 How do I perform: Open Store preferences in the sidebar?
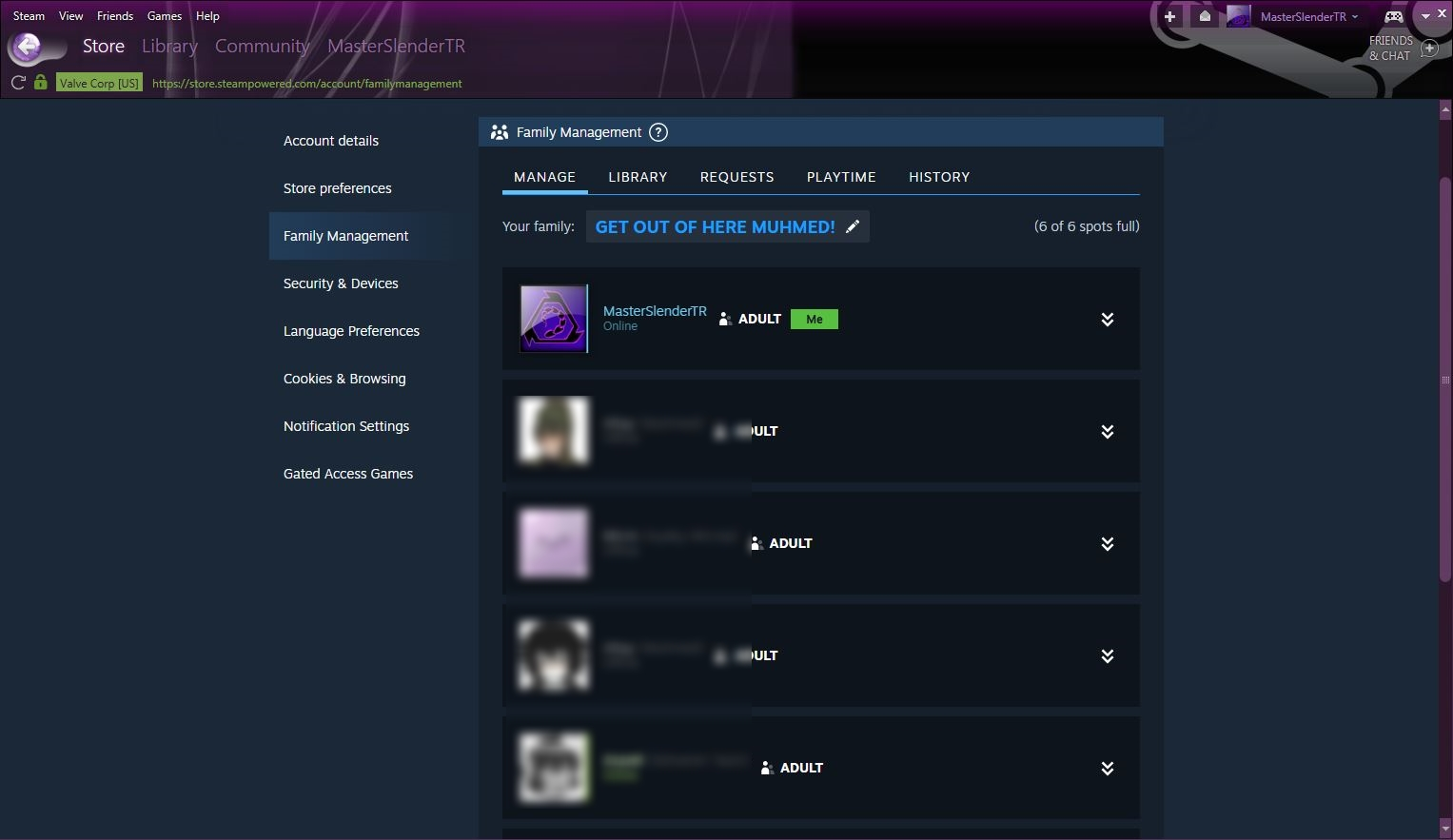pos(338,188)
